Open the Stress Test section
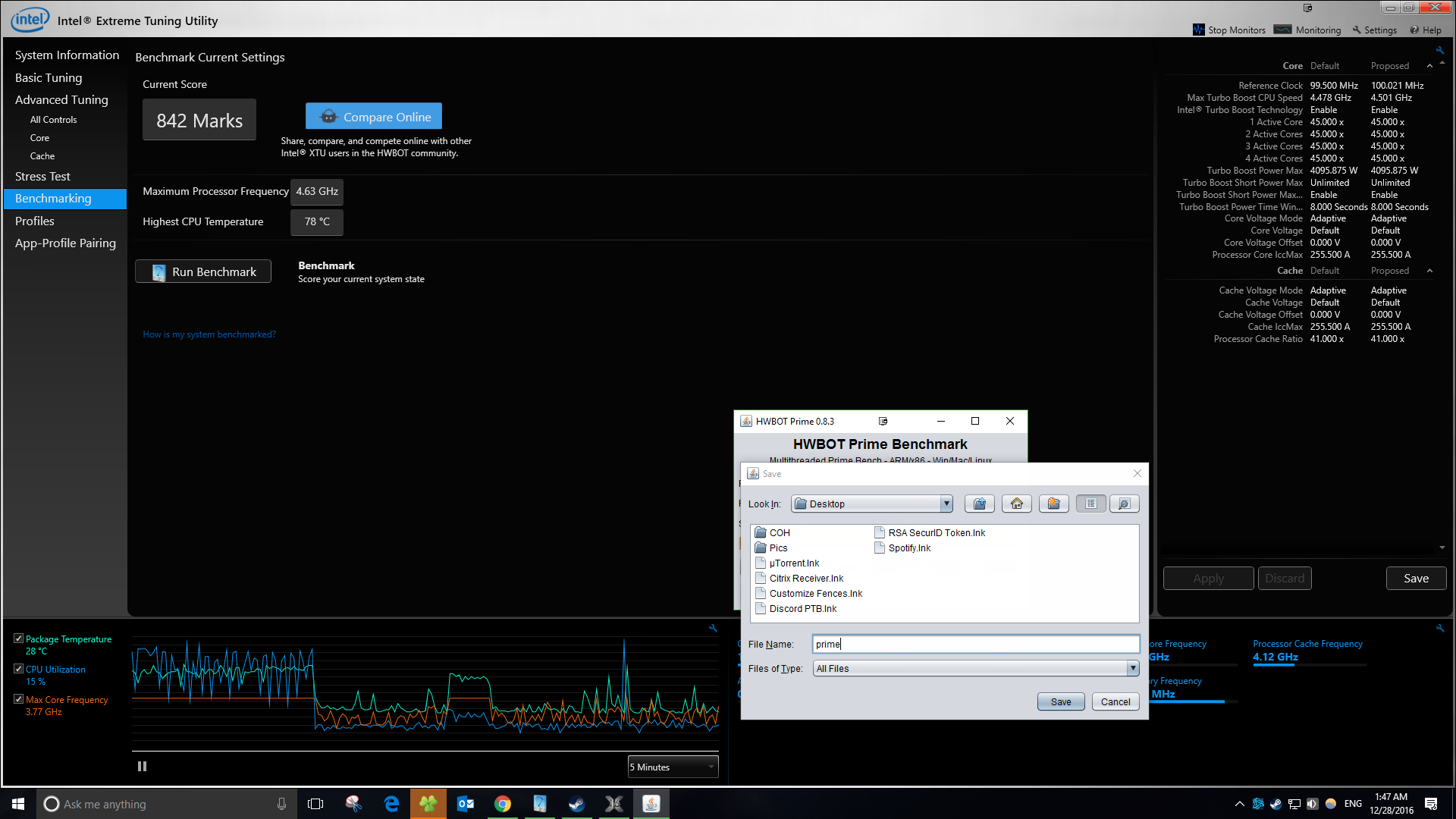The width and height of the screenshot is (1456, 819). pos(42,176)
